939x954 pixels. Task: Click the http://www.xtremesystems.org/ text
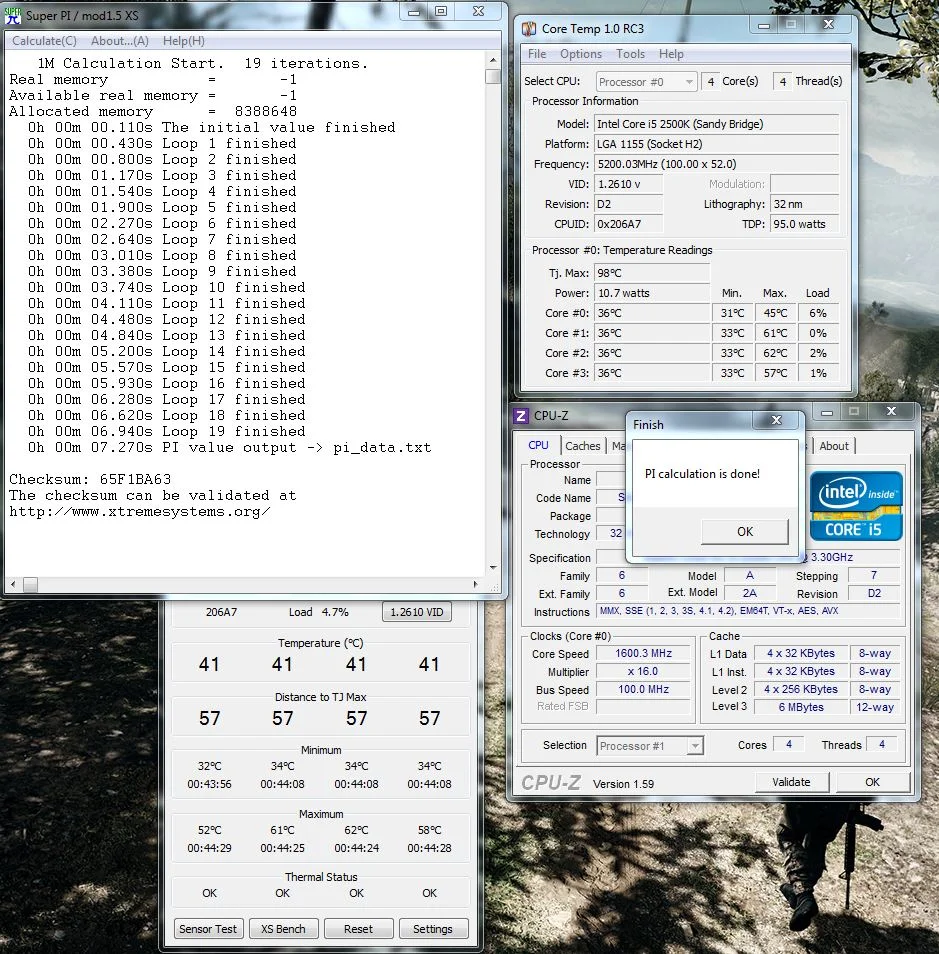(x=139, y=512)
